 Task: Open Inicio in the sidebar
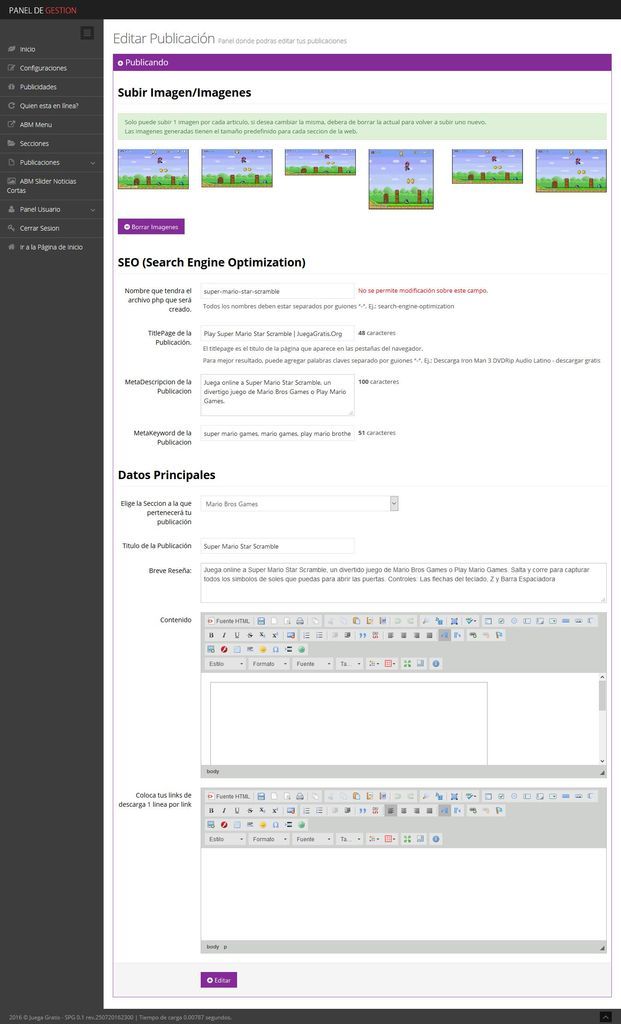coord(52,50)
